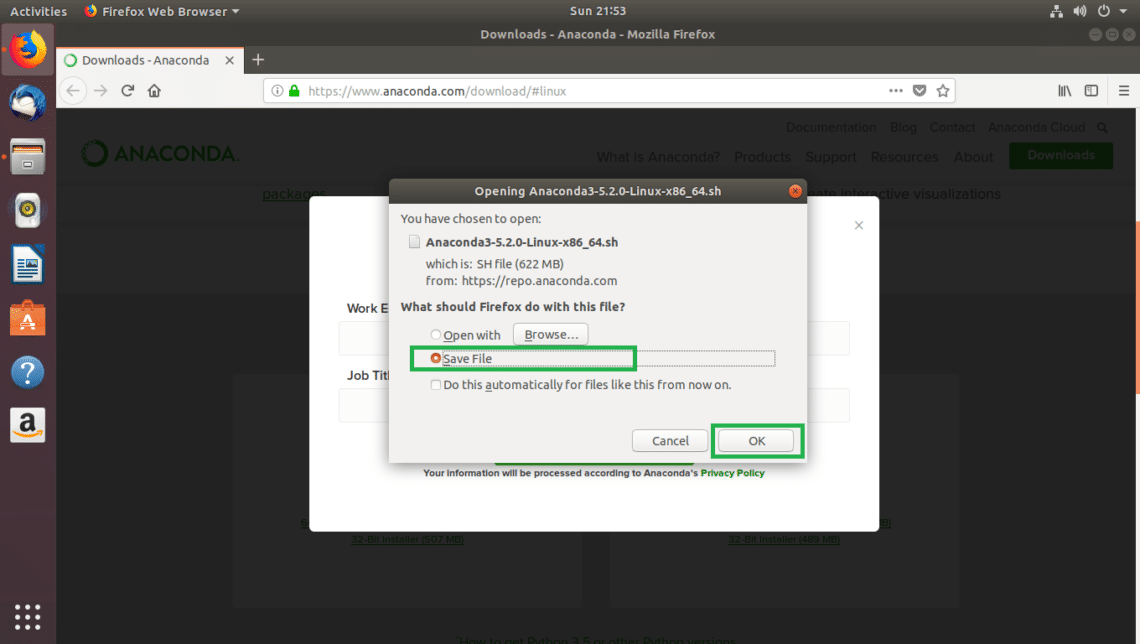Screen dimensions: 1140x644
Task: Confirm the download with OK
Action: pyautogui.click(x=756, y=440)
